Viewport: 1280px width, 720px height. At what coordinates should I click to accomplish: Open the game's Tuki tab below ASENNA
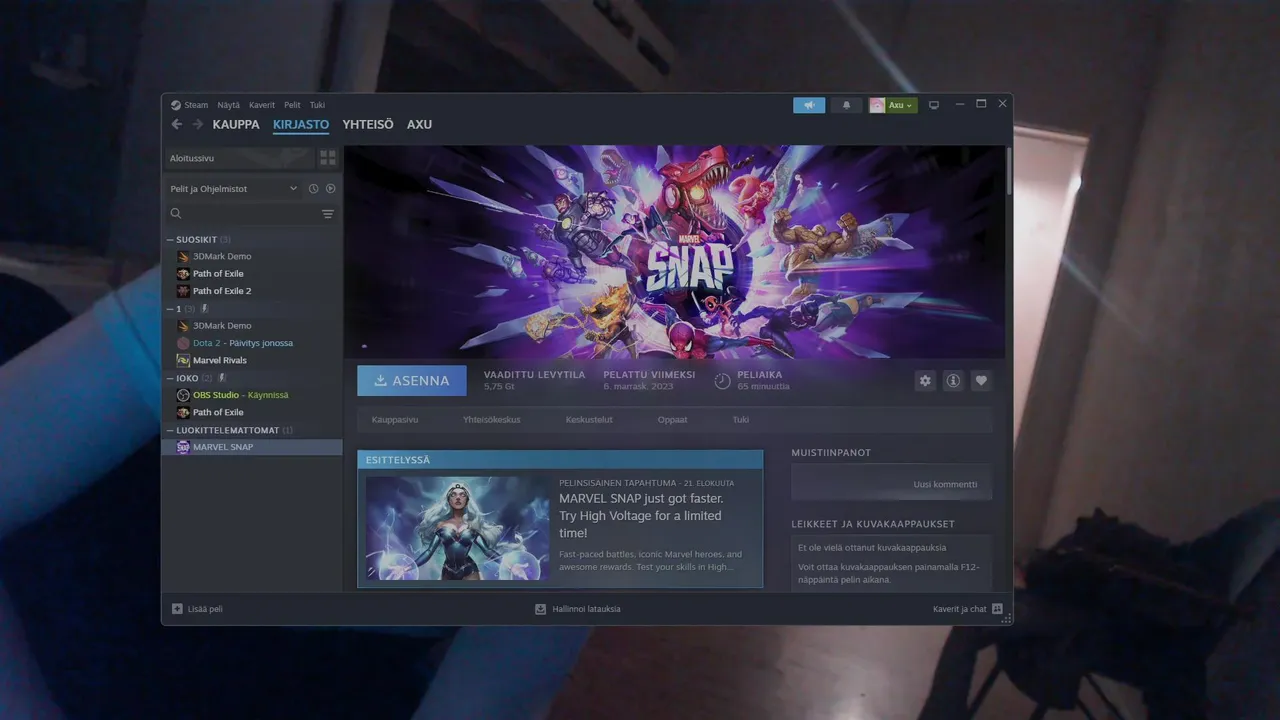click(x=741, y=420)
